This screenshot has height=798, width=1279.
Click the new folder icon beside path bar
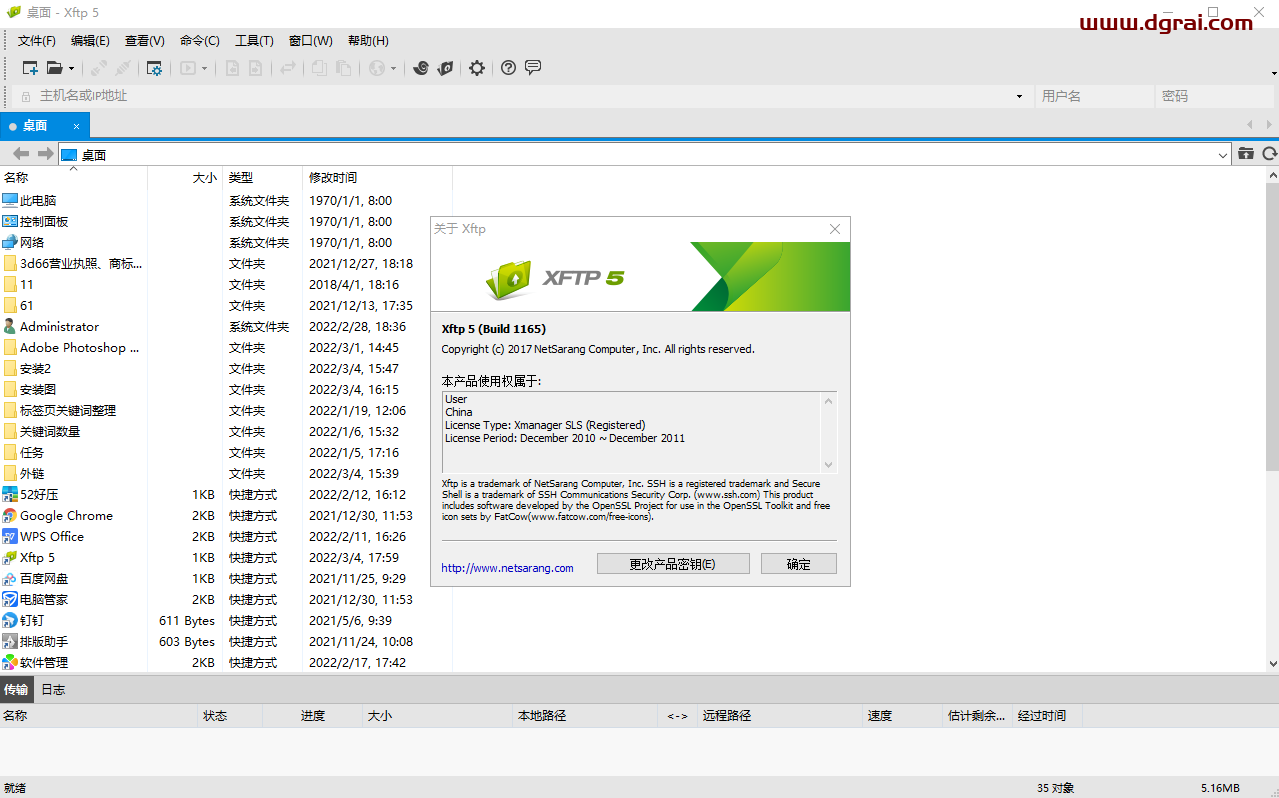[x=1246, y=153]
